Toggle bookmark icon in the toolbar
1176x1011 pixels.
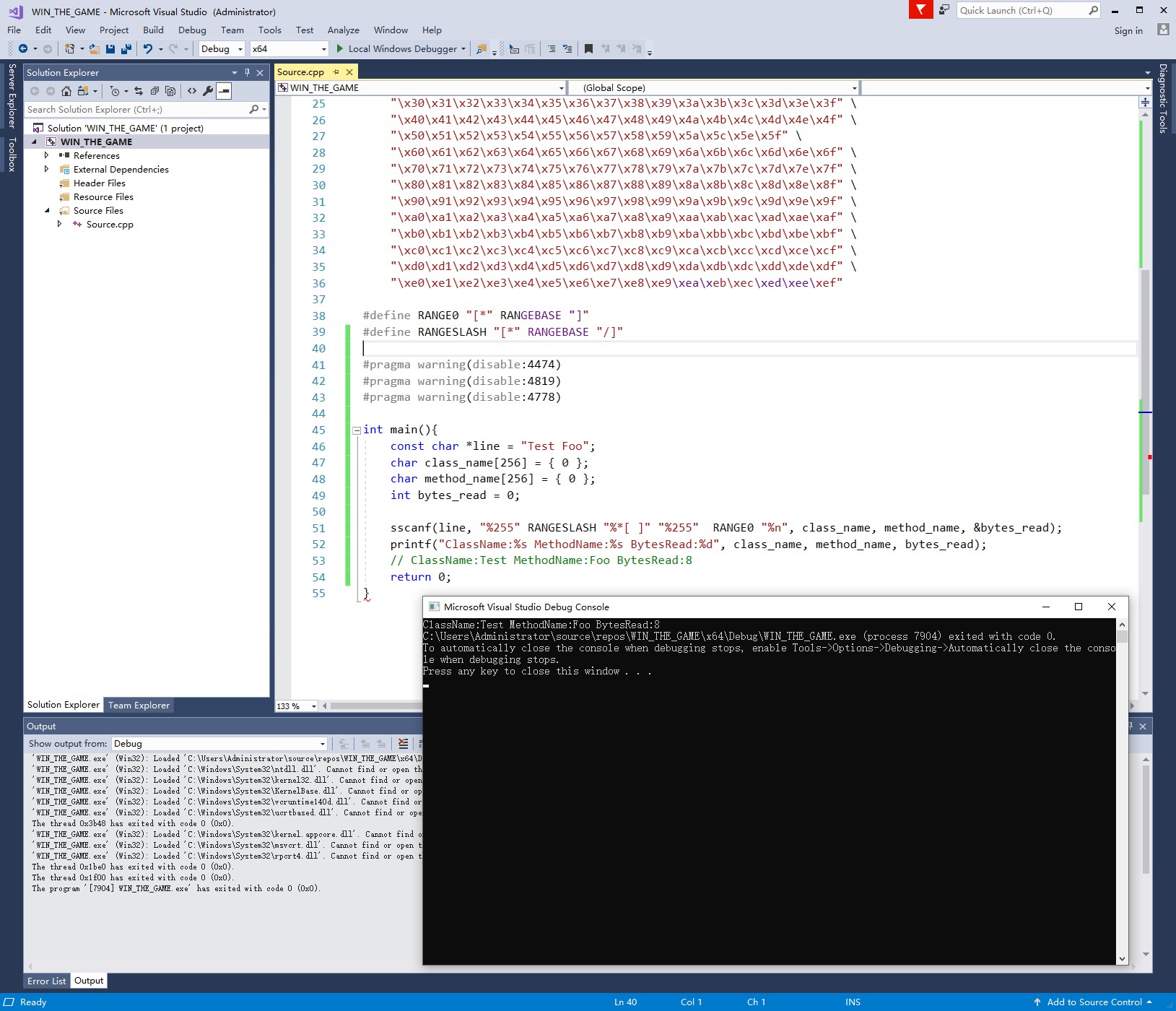pos(588,49)
